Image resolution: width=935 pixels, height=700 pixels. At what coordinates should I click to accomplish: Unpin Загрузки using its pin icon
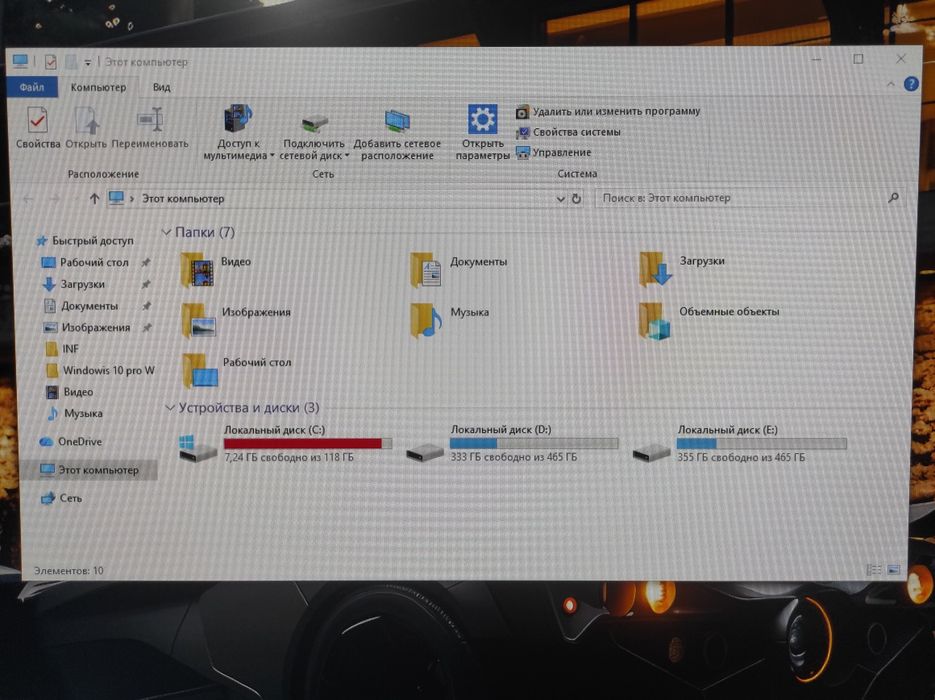(145, 284)
